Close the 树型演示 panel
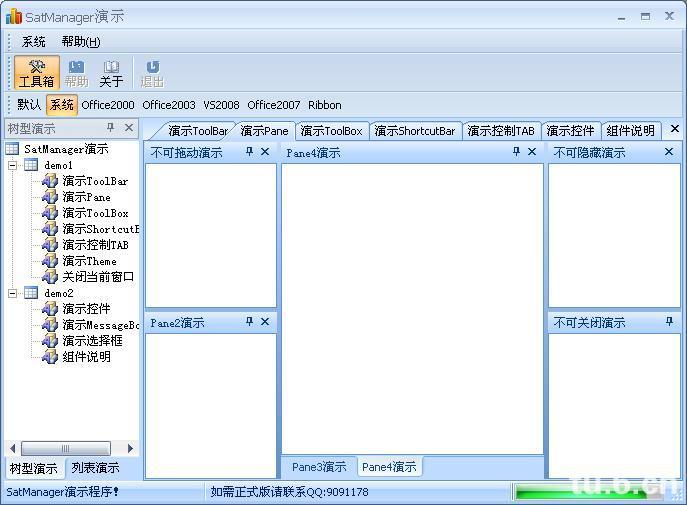 point(129,127)
